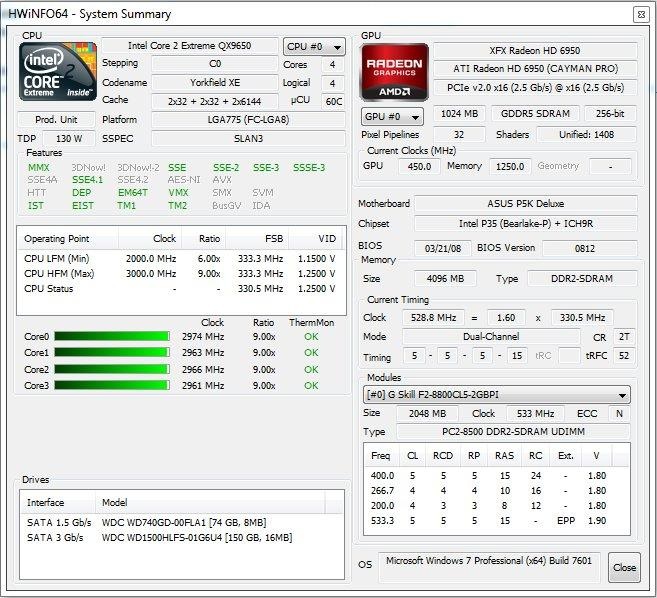Close the System Summary window with X

(x=639, y=13)
